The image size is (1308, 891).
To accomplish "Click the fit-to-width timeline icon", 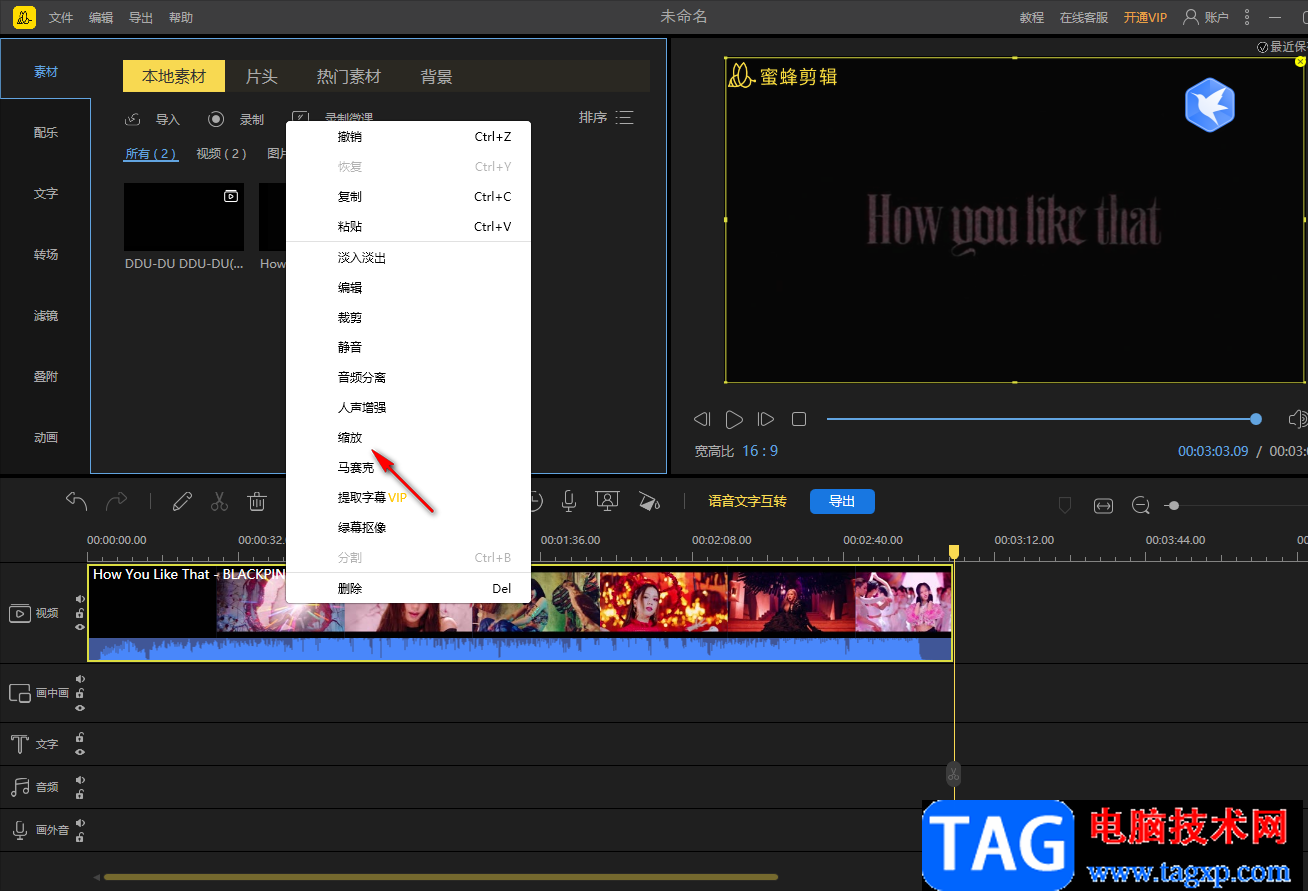I will 1103,506.
